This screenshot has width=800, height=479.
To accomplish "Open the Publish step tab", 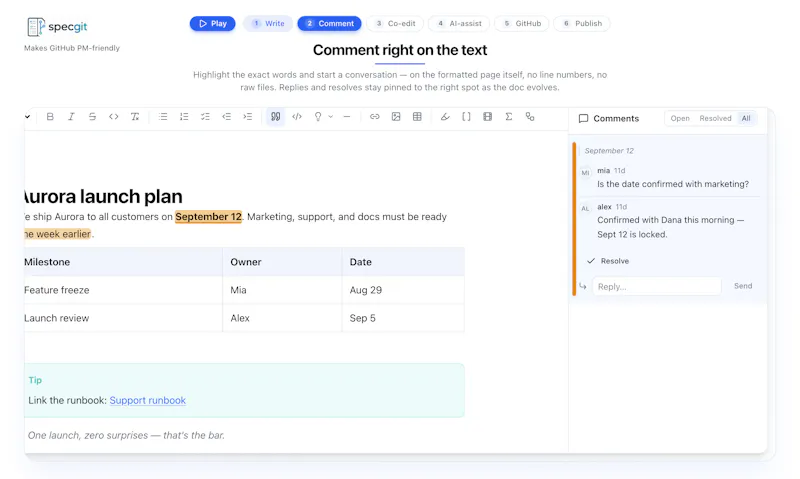I will pyautogui.click(x=582, y=23).
